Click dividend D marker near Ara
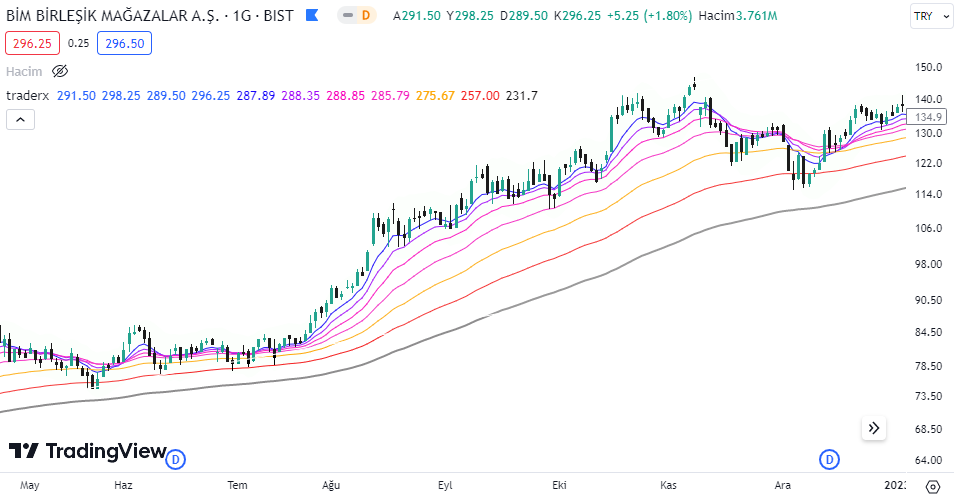 point(829,459)
